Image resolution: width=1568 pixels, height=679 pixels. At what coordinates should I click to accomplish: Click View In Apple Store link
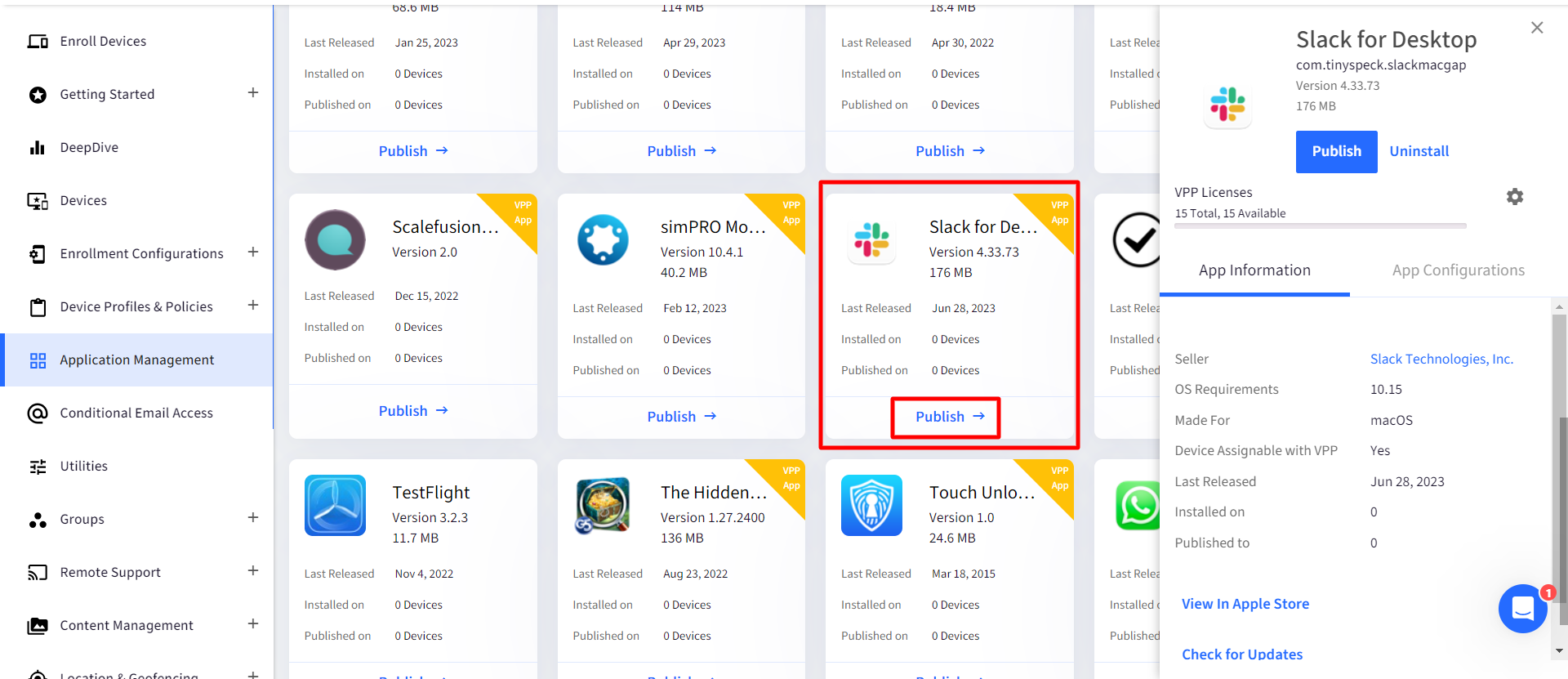(1245, 605)
